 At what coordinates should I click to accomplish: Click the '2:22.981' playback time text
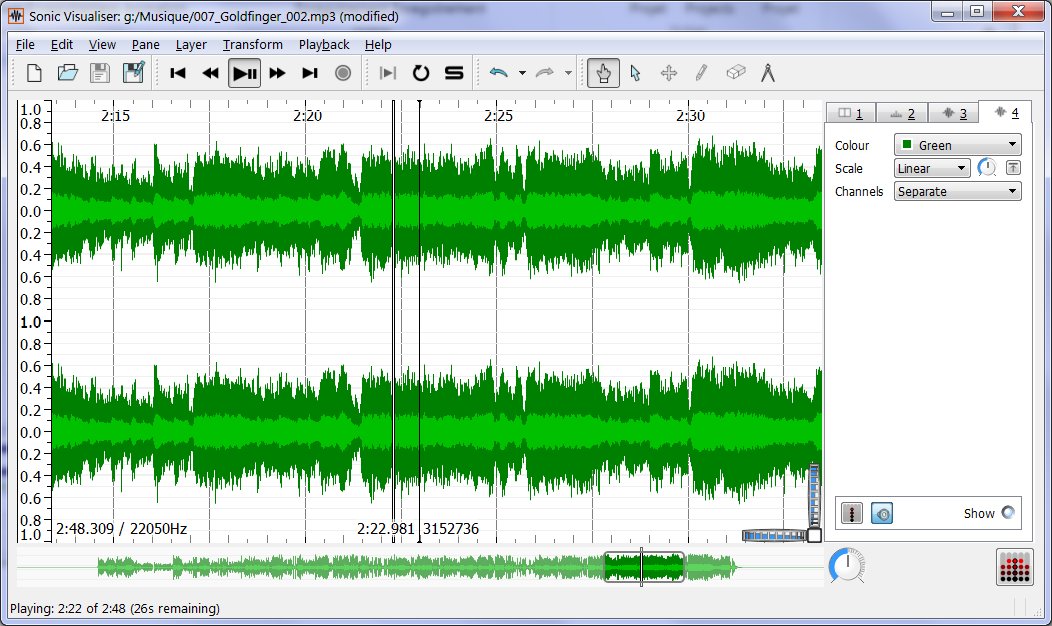point(386,529)
